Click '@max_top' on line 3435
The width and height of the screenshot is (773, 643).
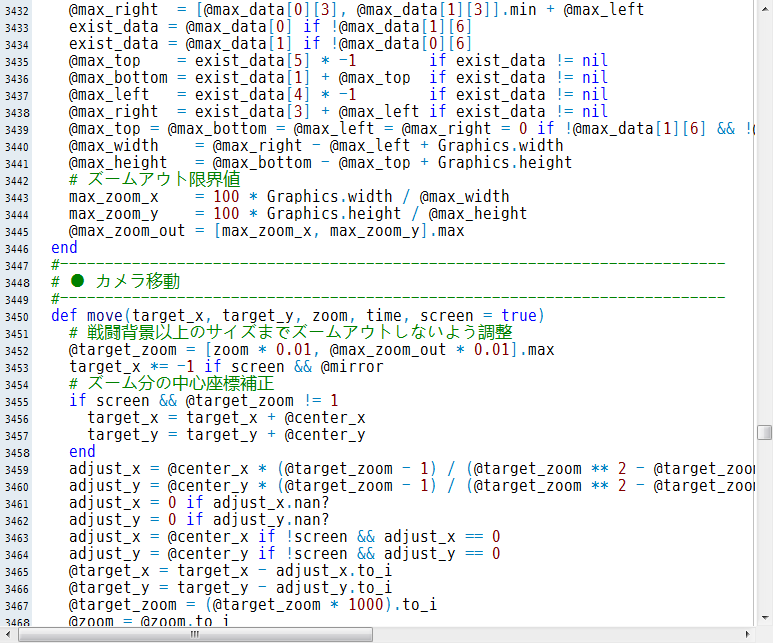click(105, 61)
